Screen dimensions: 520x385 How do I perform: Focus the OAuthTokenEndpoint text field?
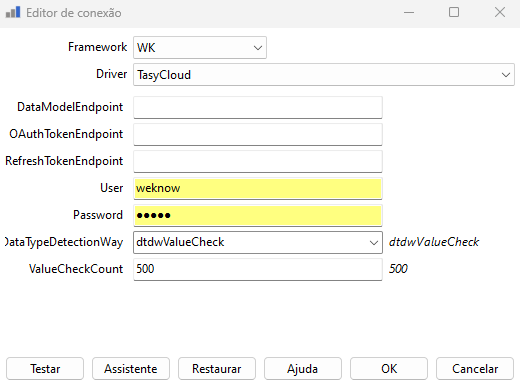tap(258, 134)
